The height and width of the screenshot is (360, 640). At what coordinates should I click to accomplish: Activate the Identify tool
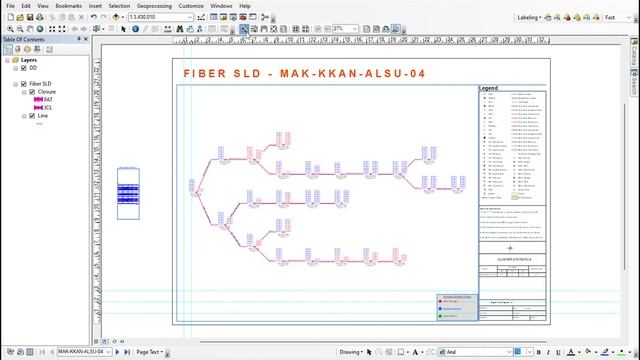136,29
